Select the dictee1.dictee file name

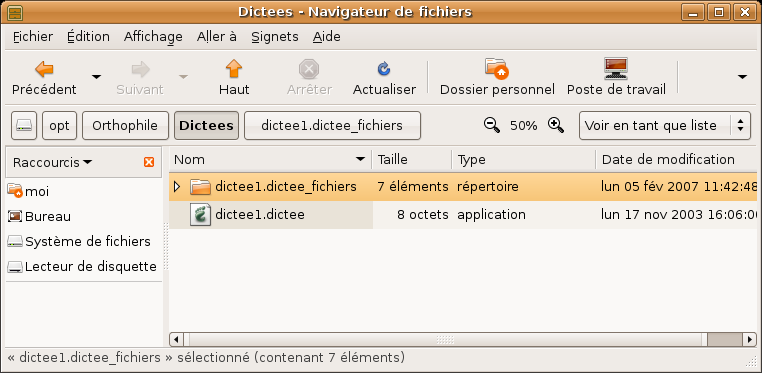(x=260, y=215)
